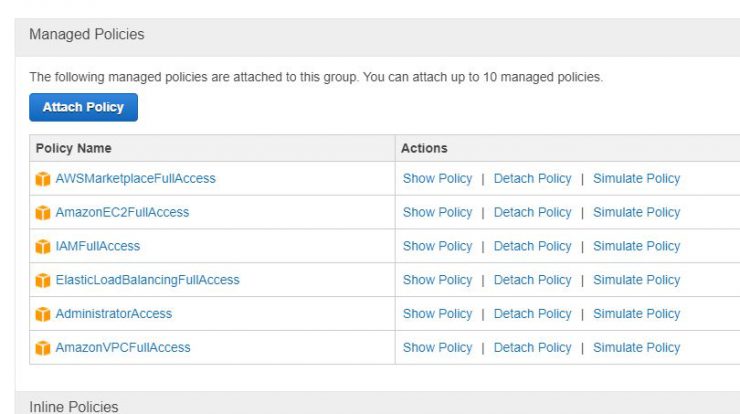The image size is (740, 414).
Task: Open the AdministratorAccess policy name link
Action: [114, 313]
